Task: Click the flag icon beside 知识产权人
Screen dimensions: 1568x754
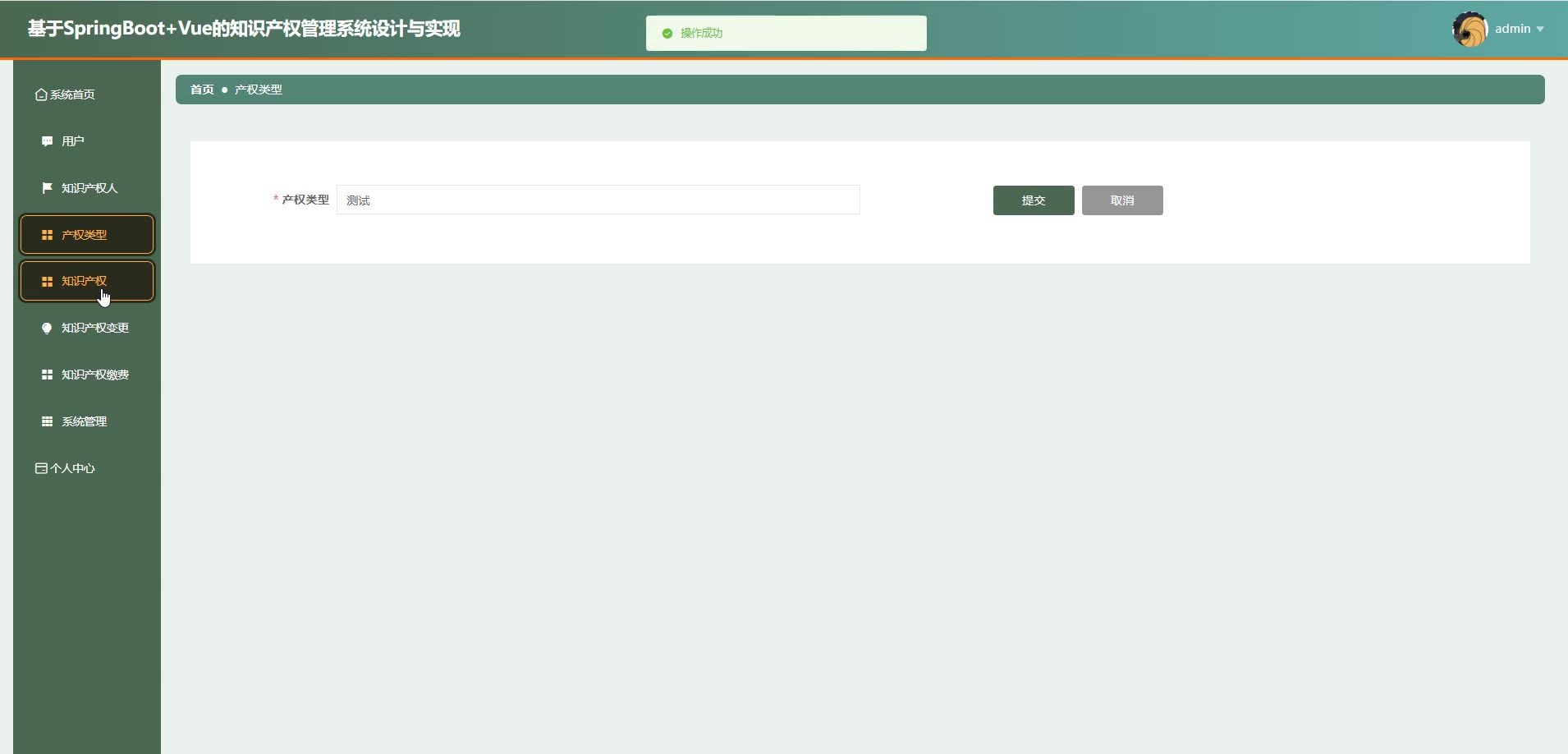Action: coord(47,188)
